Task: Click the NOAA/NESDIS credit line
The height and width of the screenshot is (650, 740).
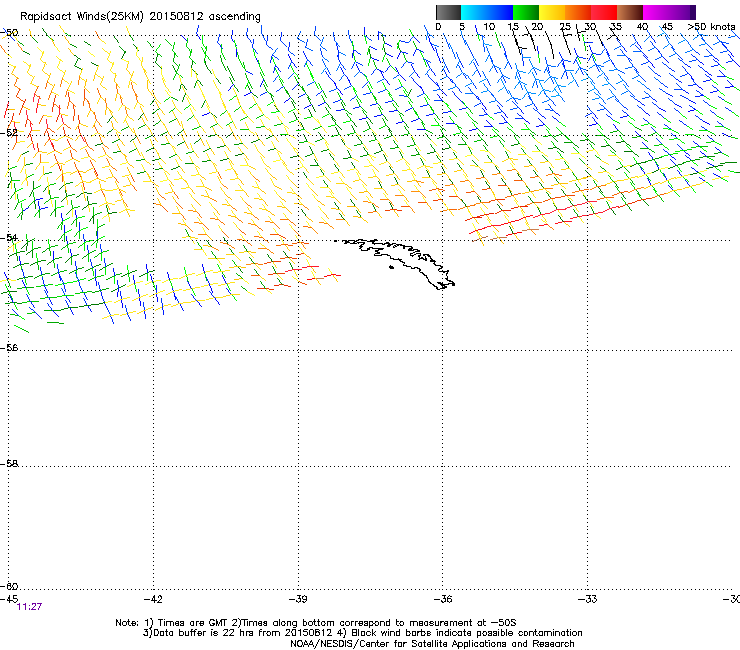Action: pos(432,644)
